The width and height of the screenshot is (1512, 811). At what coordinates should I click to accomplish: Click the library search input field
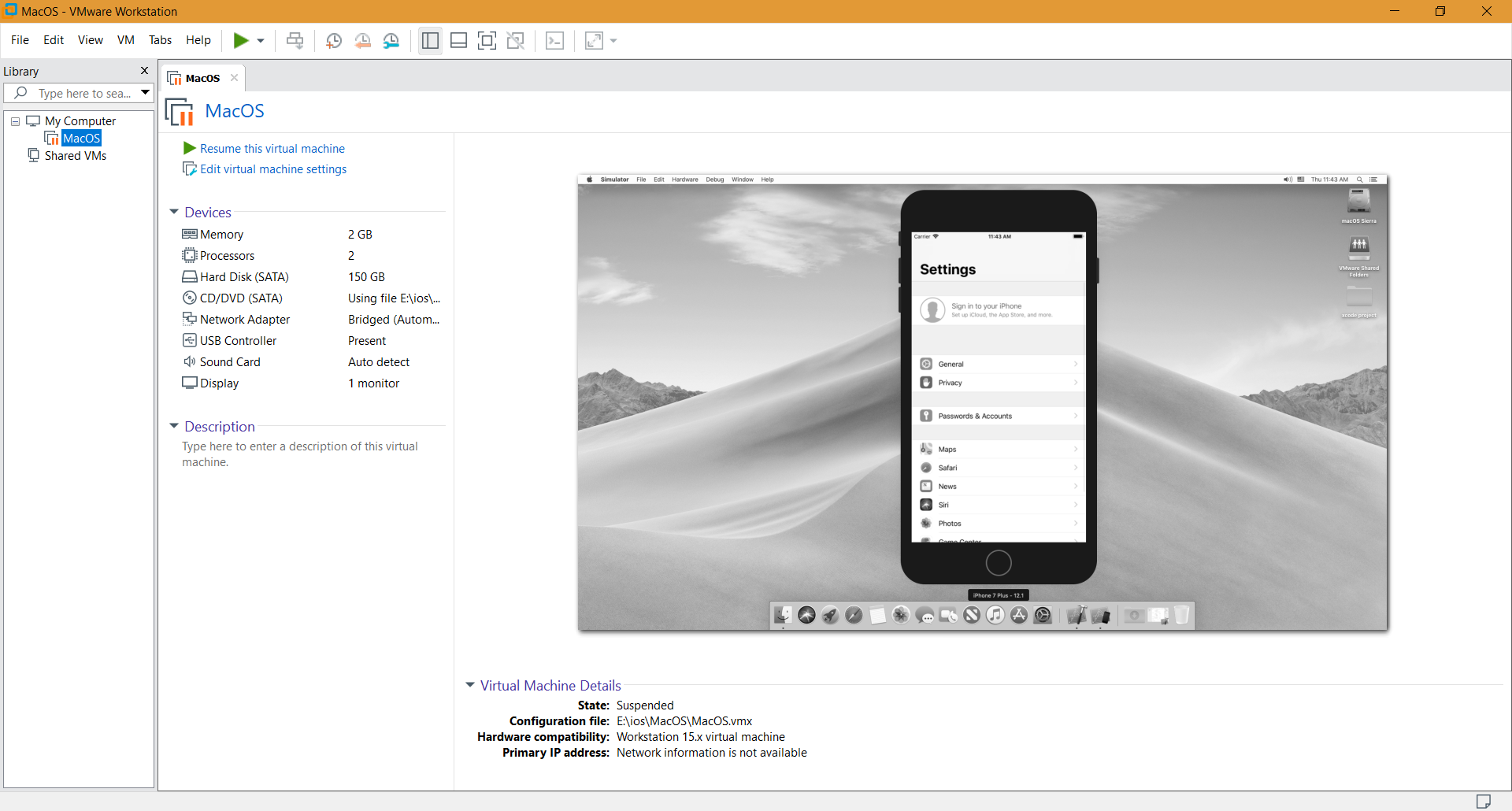(x=83, y=94)
